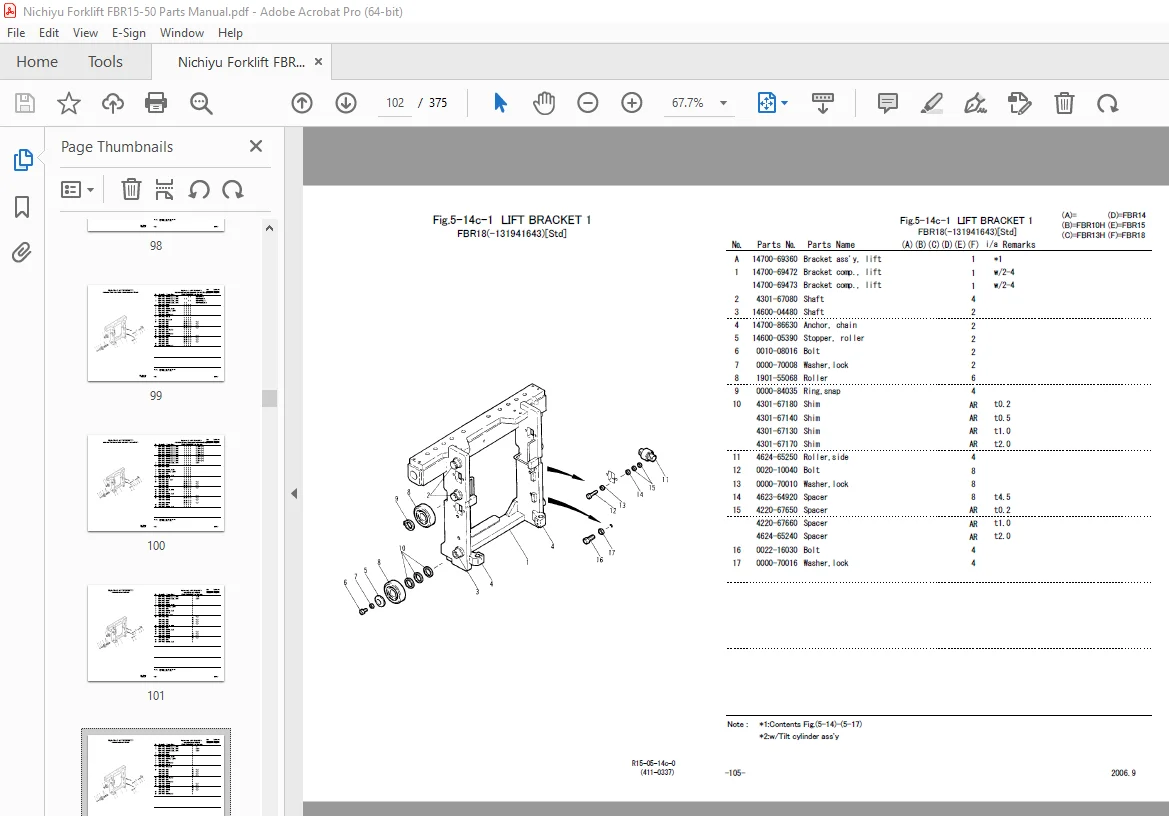Open the Sign document pen tool

point(975,103)
